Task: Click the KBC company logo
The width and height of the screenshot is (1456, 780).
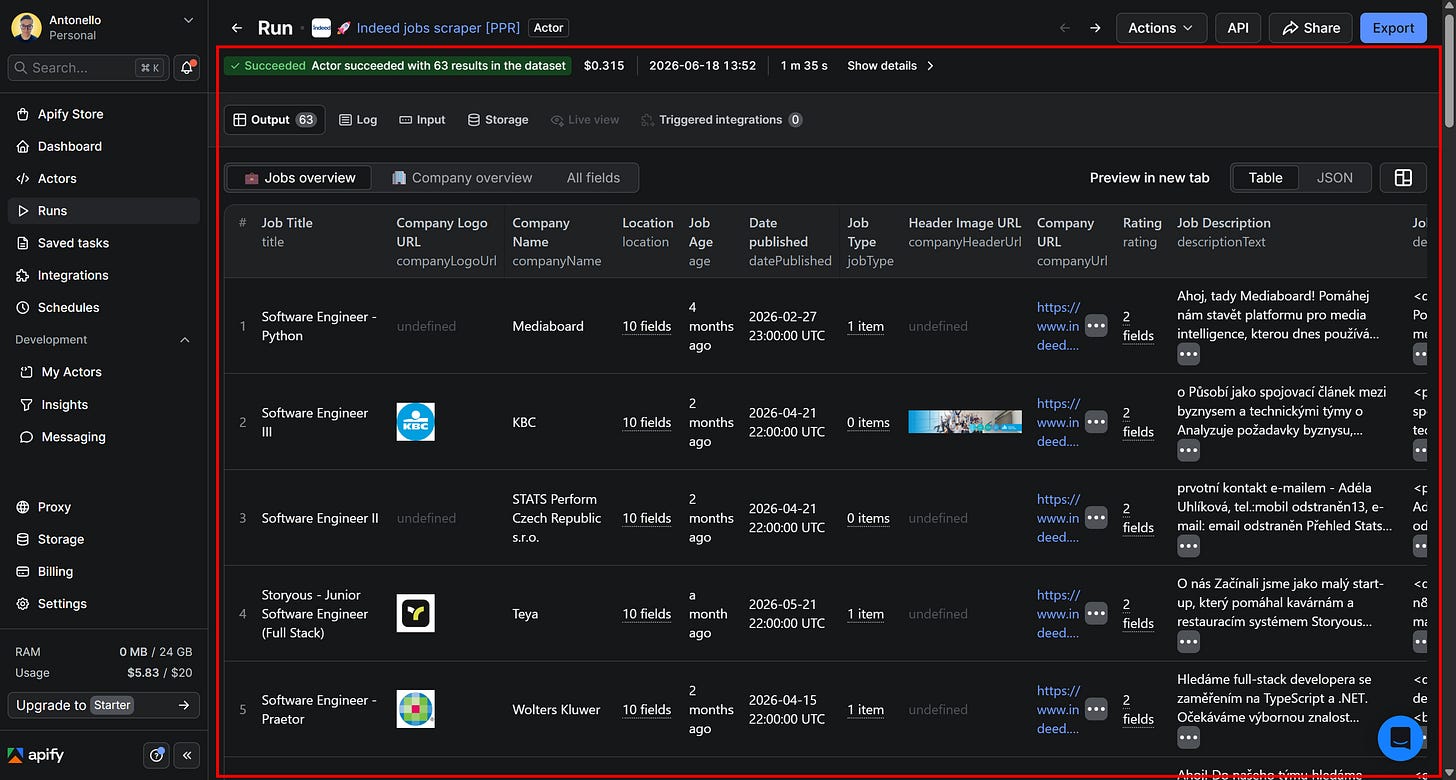Action: 415,422
